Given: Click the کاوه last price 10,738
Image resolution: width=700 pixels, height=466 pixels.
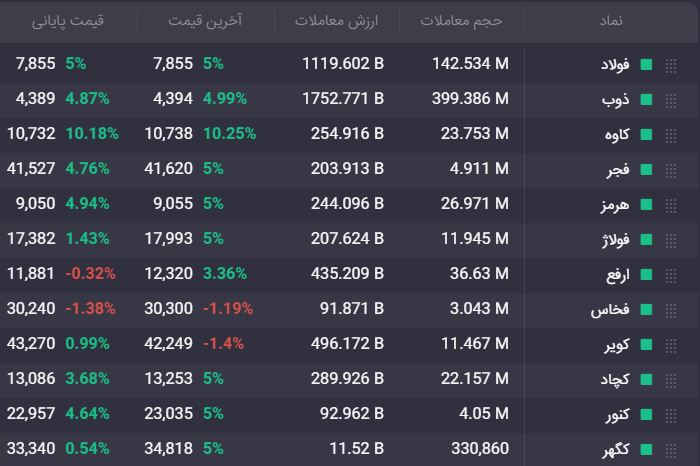Looking at the screenshot, I should tap(168, 133).
